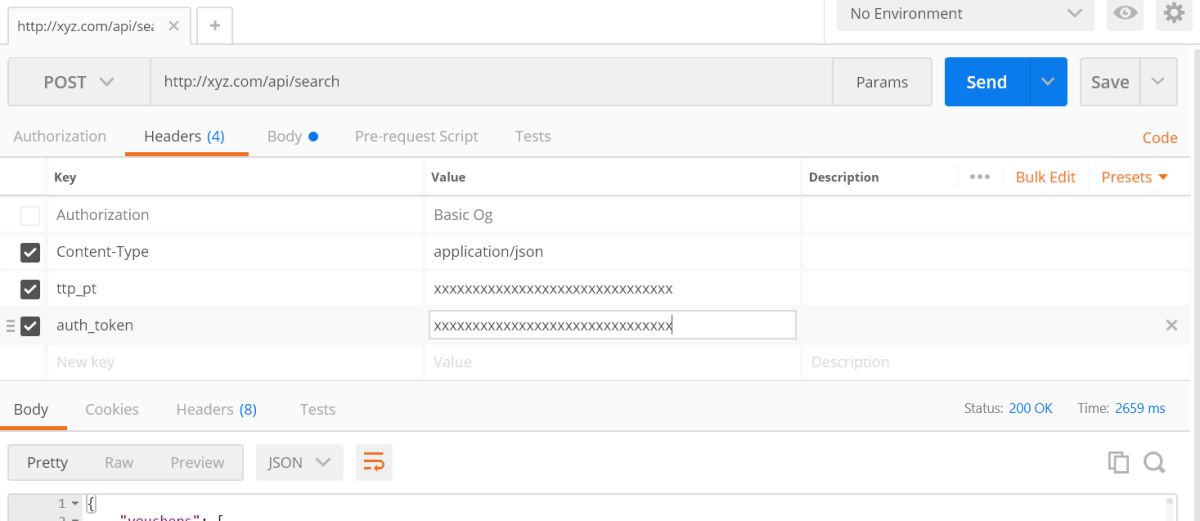This screenshot has height=521, width=1200.
Task: Open the JSON format dropdown
Action: click(299, 462)
